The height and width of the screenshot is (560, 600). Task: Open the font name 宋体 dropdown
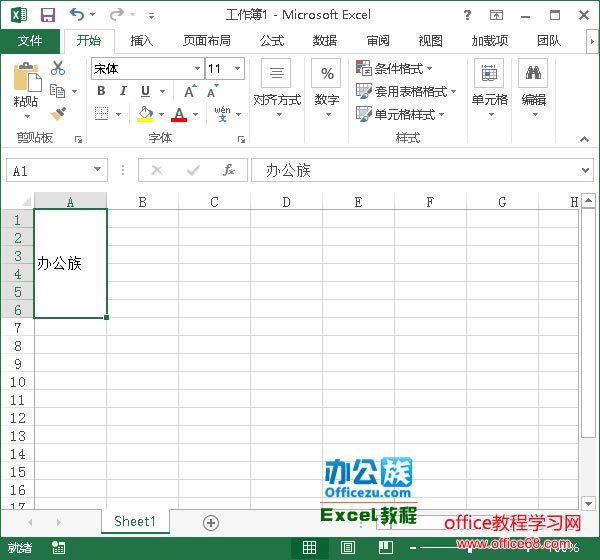coord(197,69)
